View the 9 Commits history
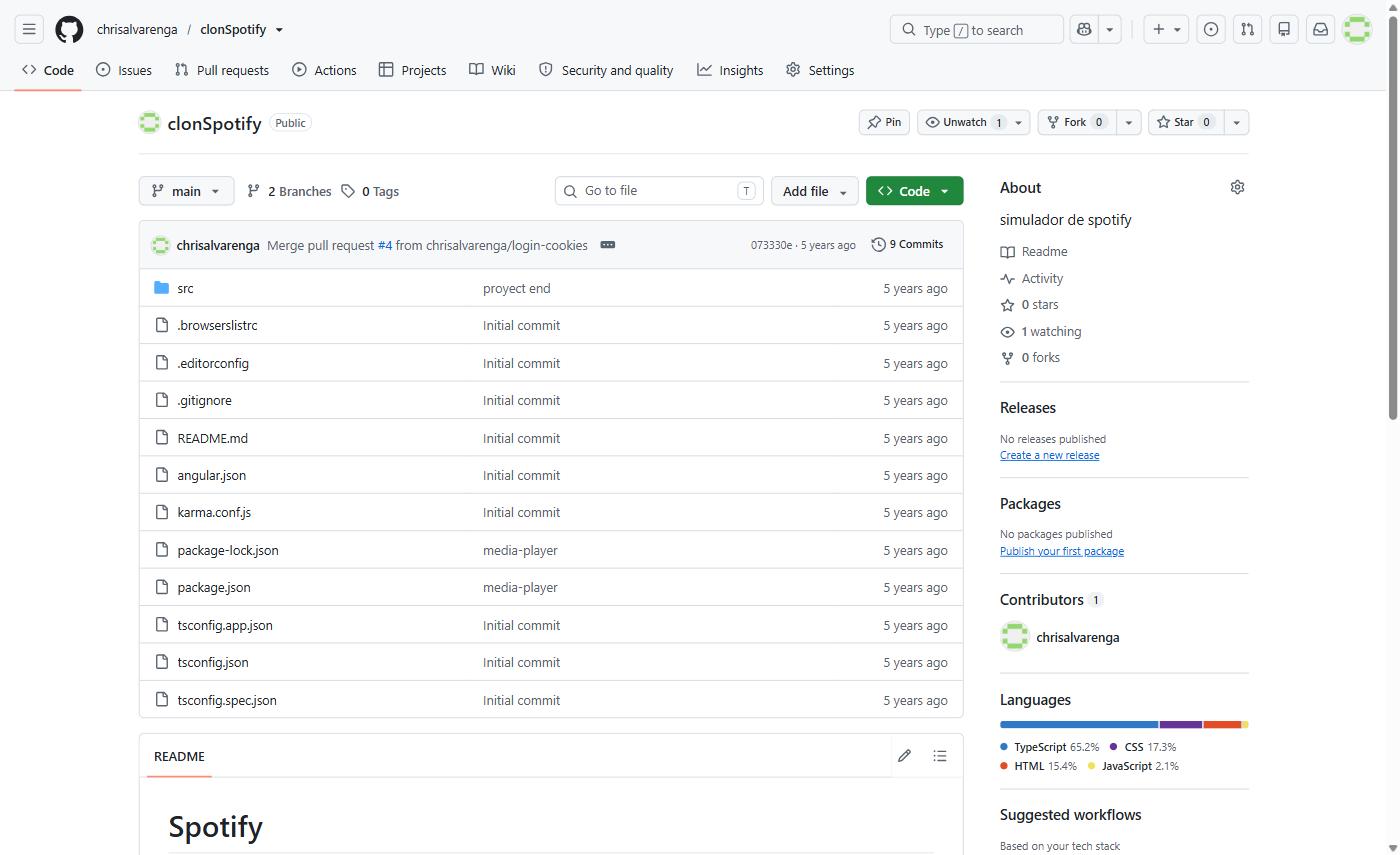This screenshot has height=855, width=1400. pos(907,244)
